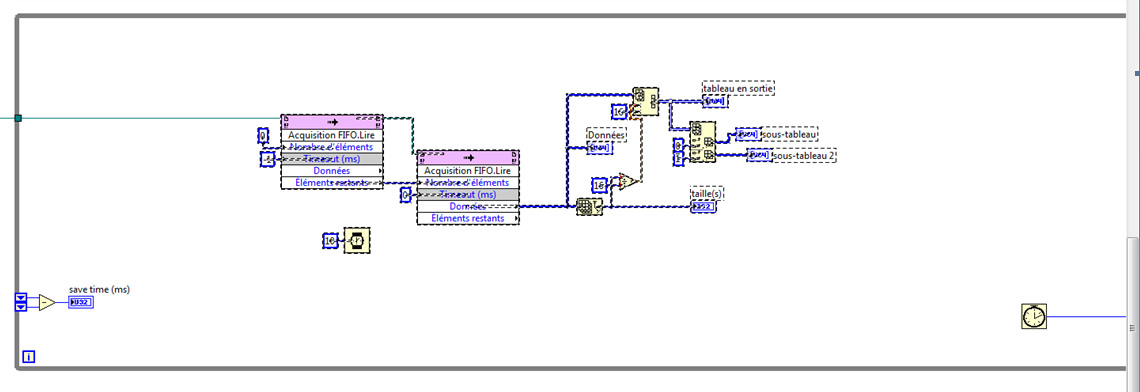This screenshot has height=392, width=1140.
Task: Click the loop iteration terminal i
Action: (29, 356)
